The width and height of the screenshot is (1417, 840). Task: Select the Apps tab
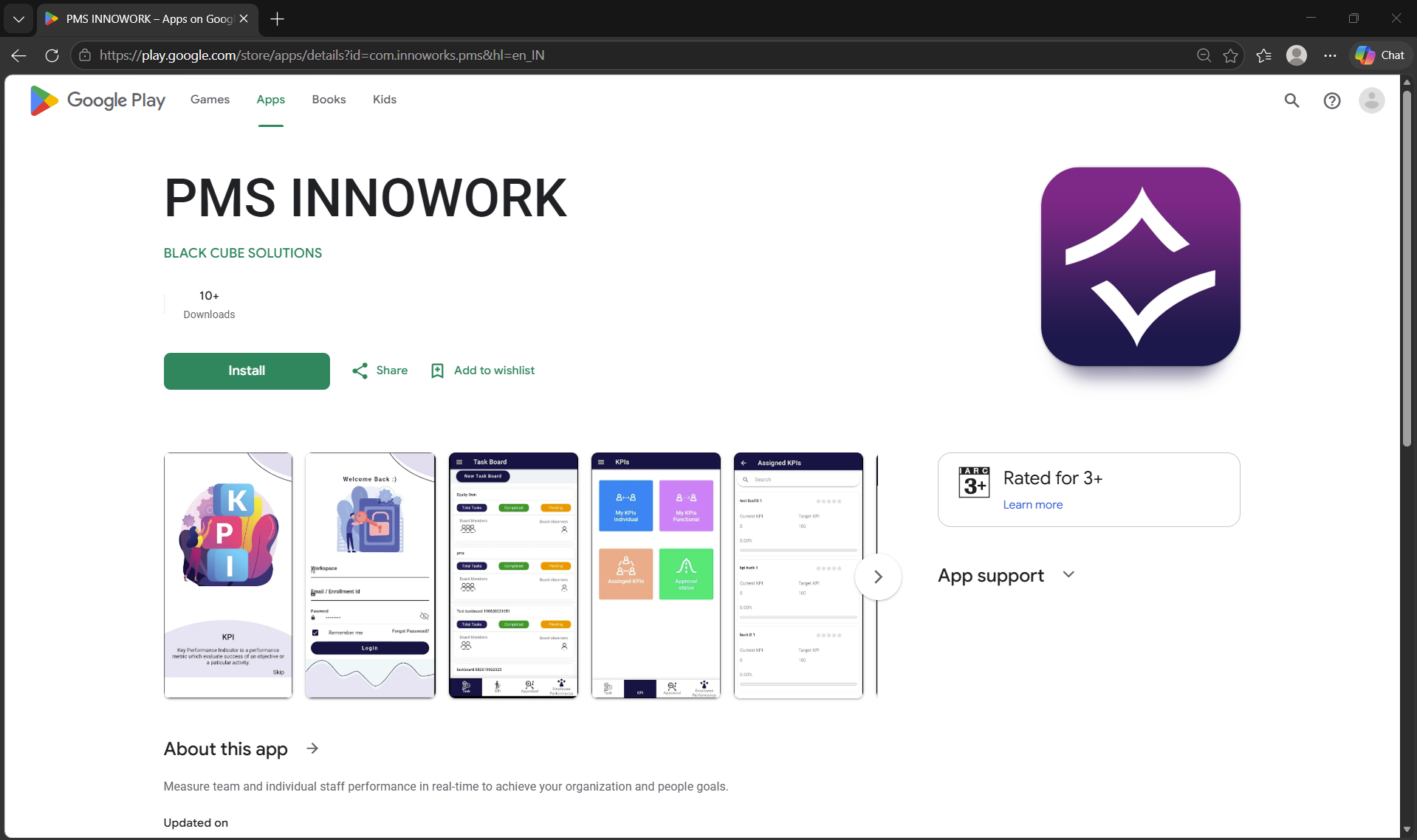(x=271, y=100)
